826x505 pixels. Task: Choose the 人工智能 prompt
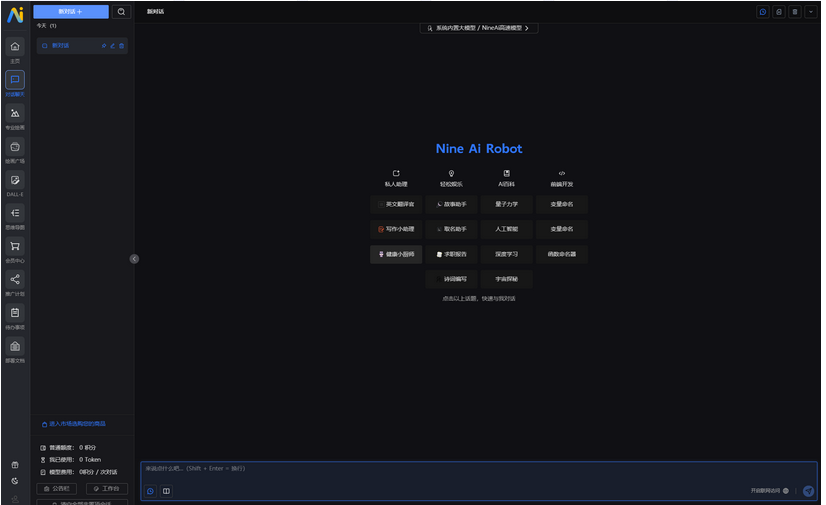[506, 229]
